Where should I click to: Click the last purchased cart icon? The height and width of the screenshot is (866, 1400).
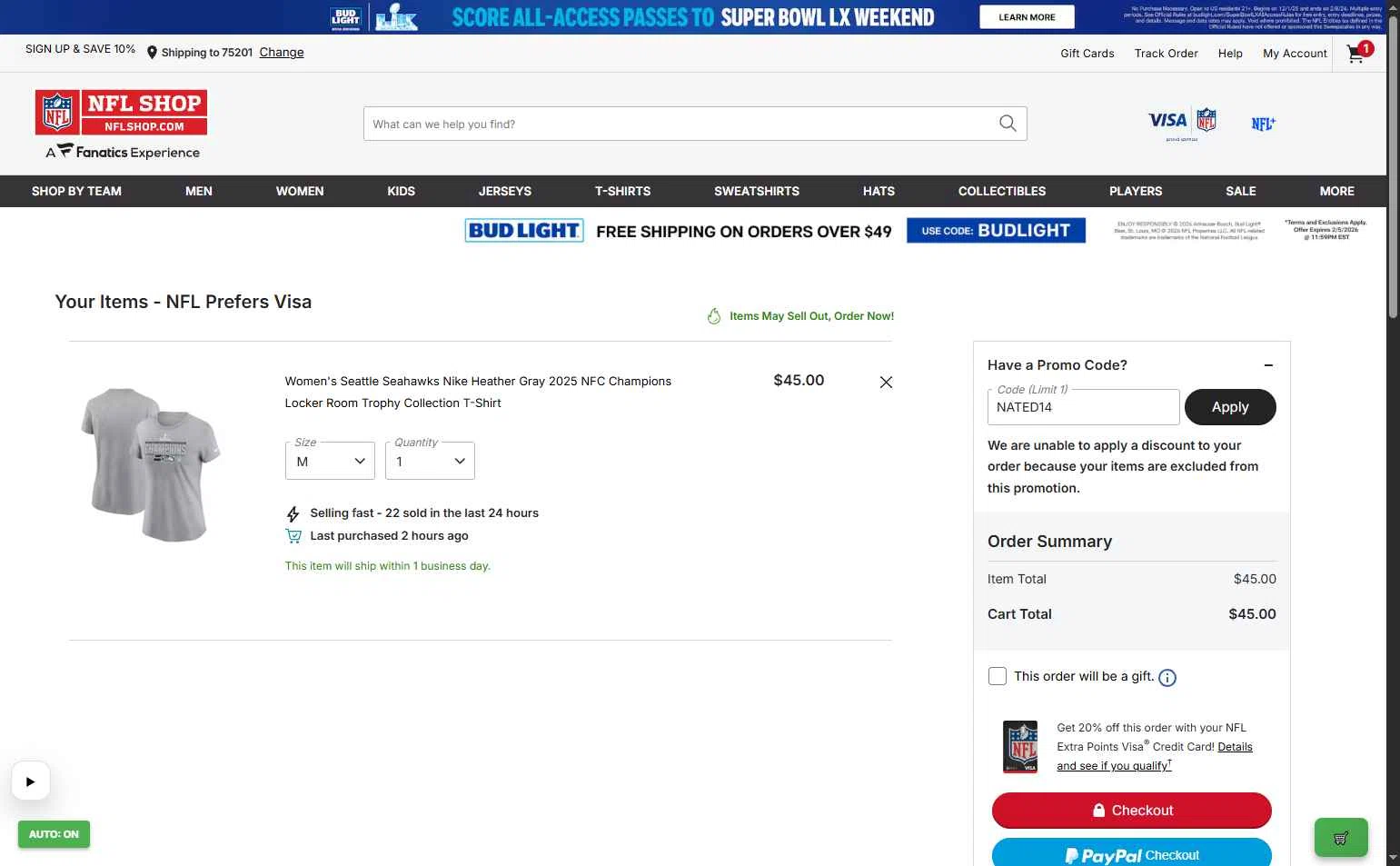coord(293,536)
